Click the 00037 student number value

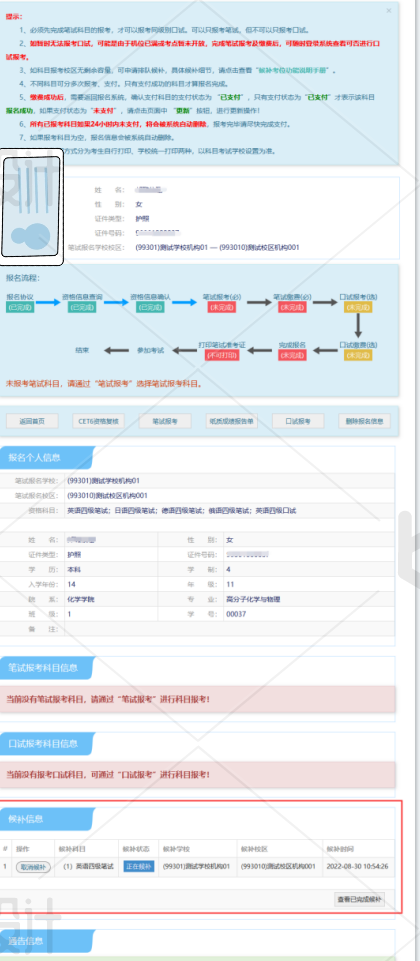coord(236,614)
